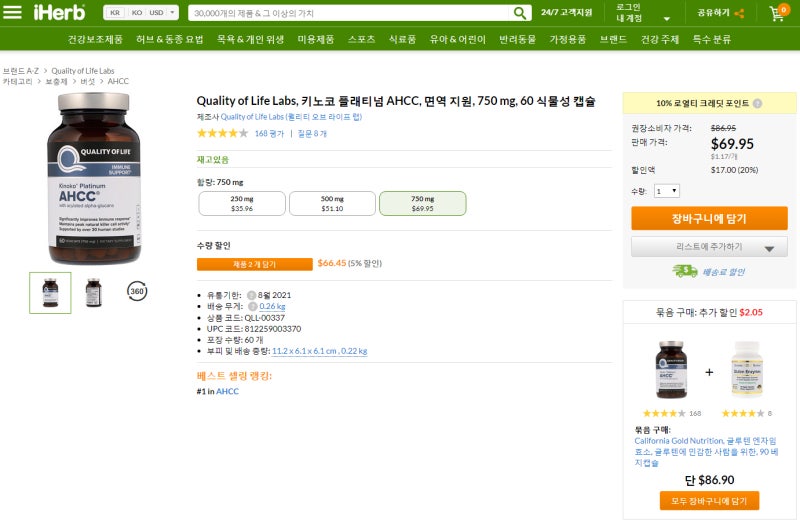Click the expiration date info icon
The height and width of the screenshot is (523, 800).
[251, 295]
